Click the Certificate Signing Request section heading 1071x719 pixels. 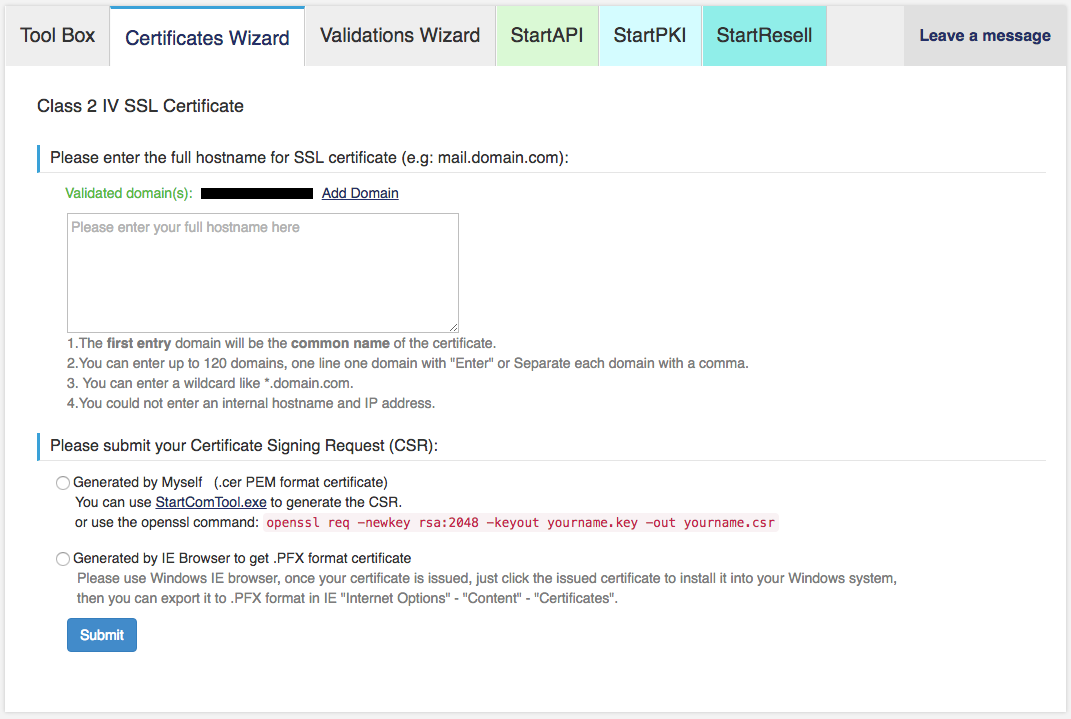[244, 445]
